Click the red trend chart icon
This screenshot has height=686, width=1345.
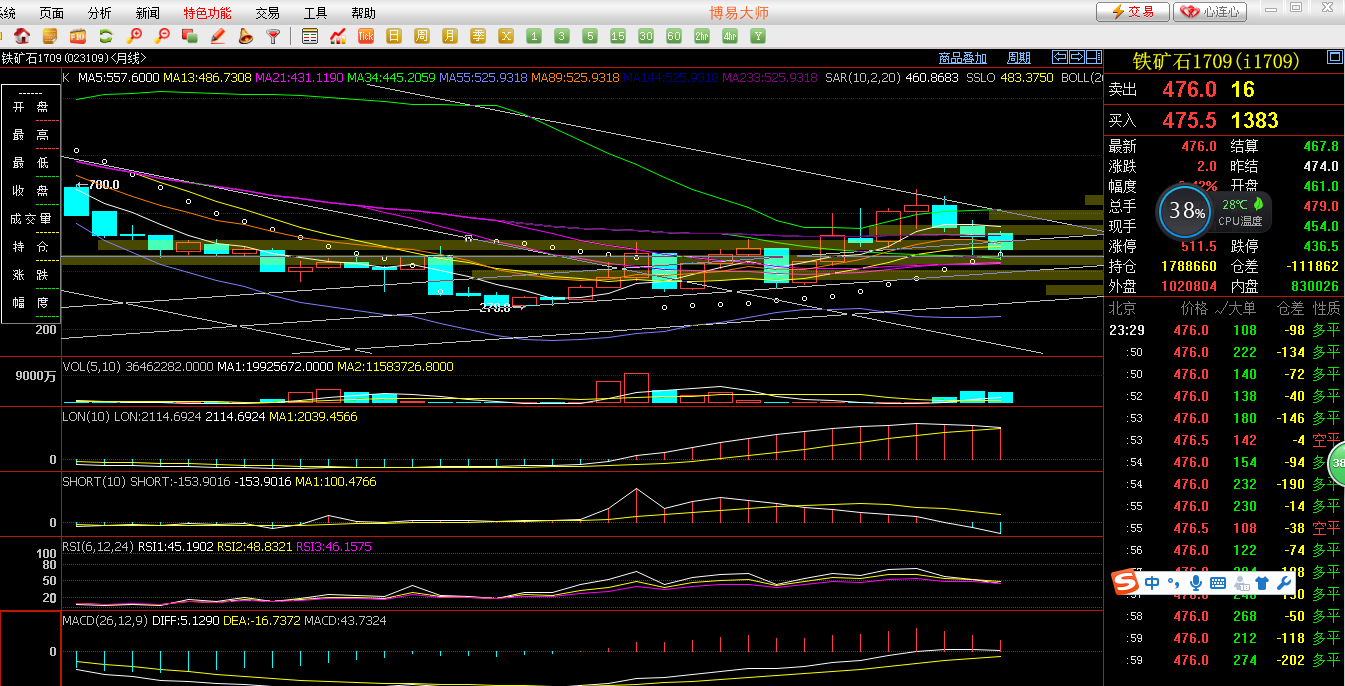338,36
